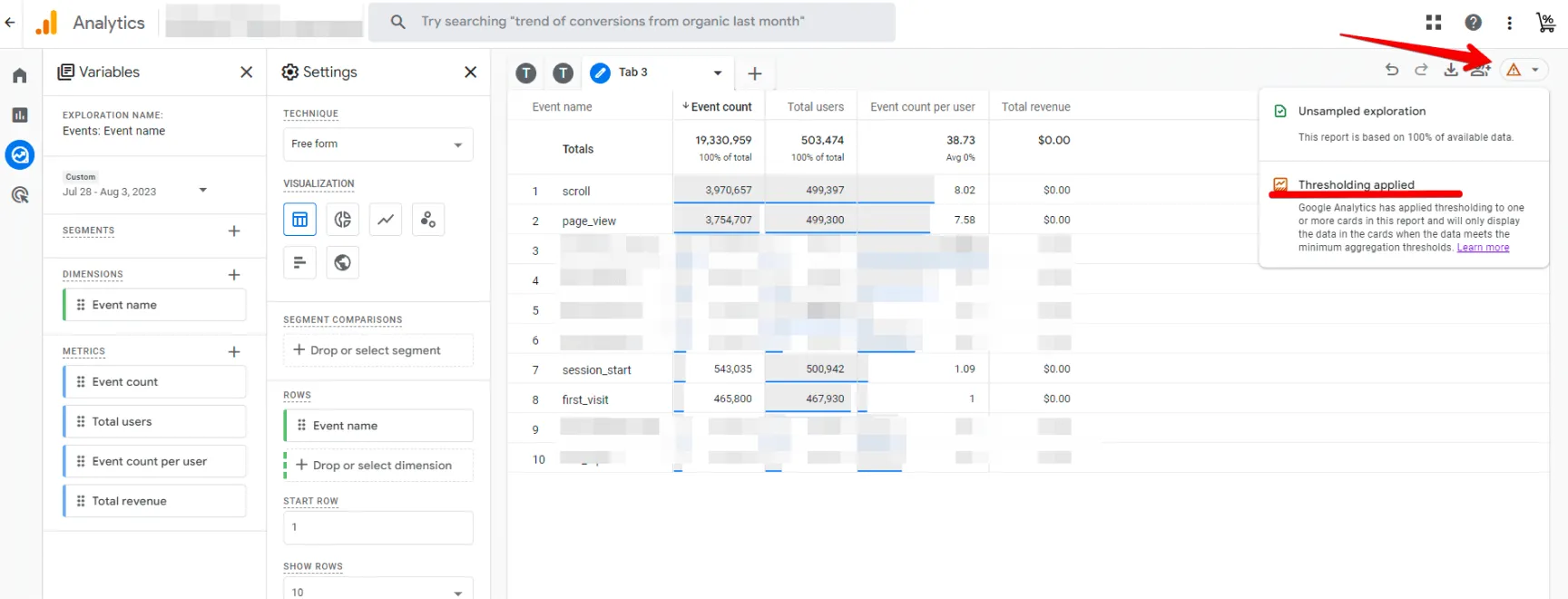Add a new metric with plus icon

tap(234, 351)
